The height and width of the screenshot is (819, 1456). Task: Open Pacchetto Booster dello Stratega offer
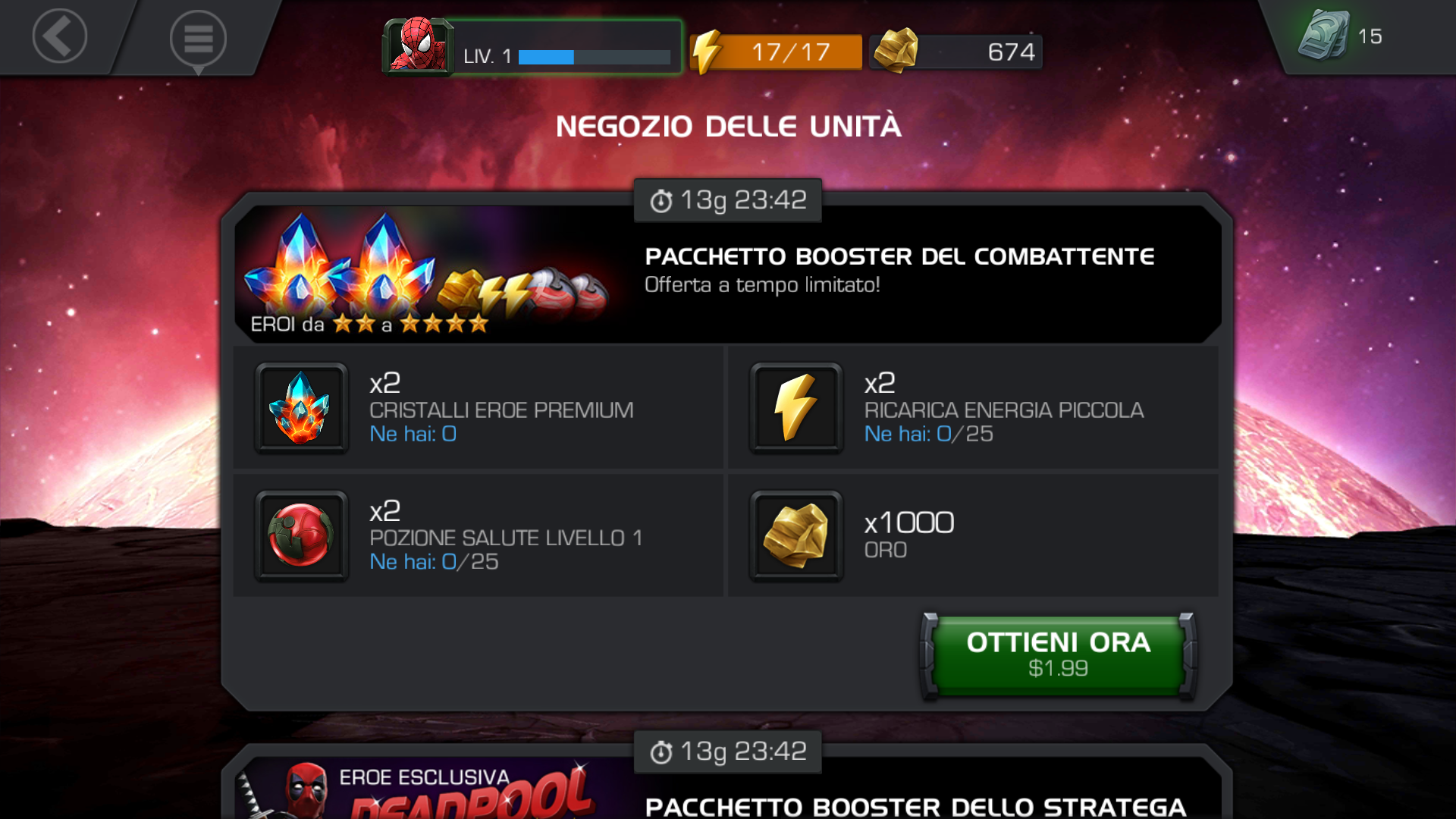(915, 806)
